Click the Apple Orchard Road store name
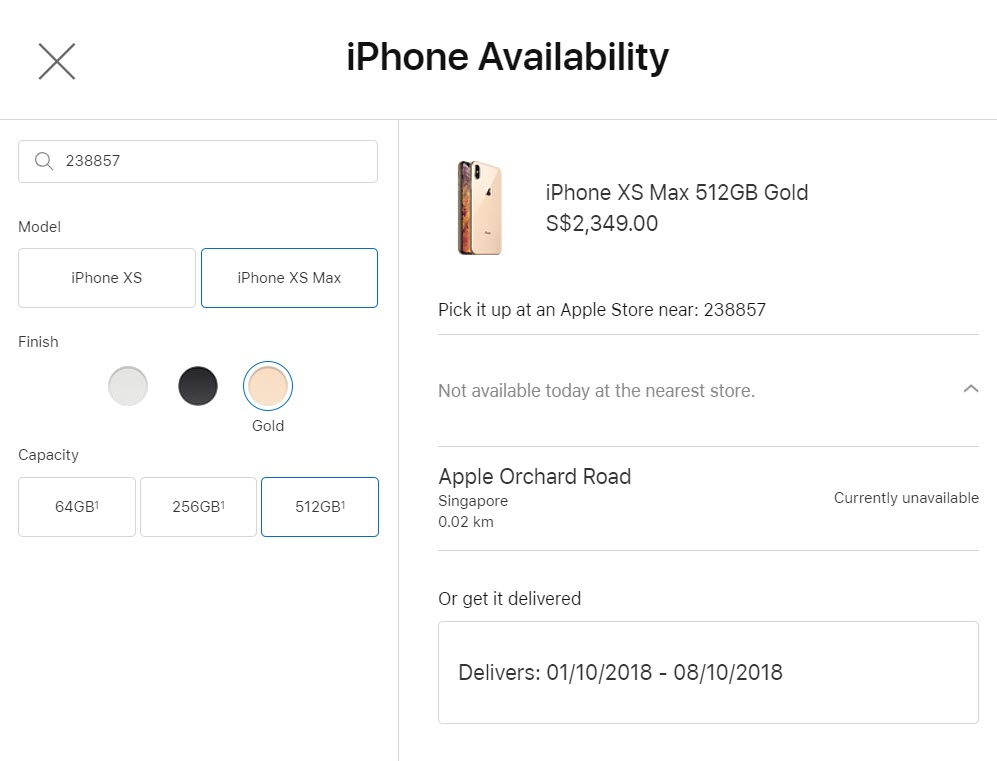Image resolution: width=997 pixels, height=761 pixels. pos(535,476)
